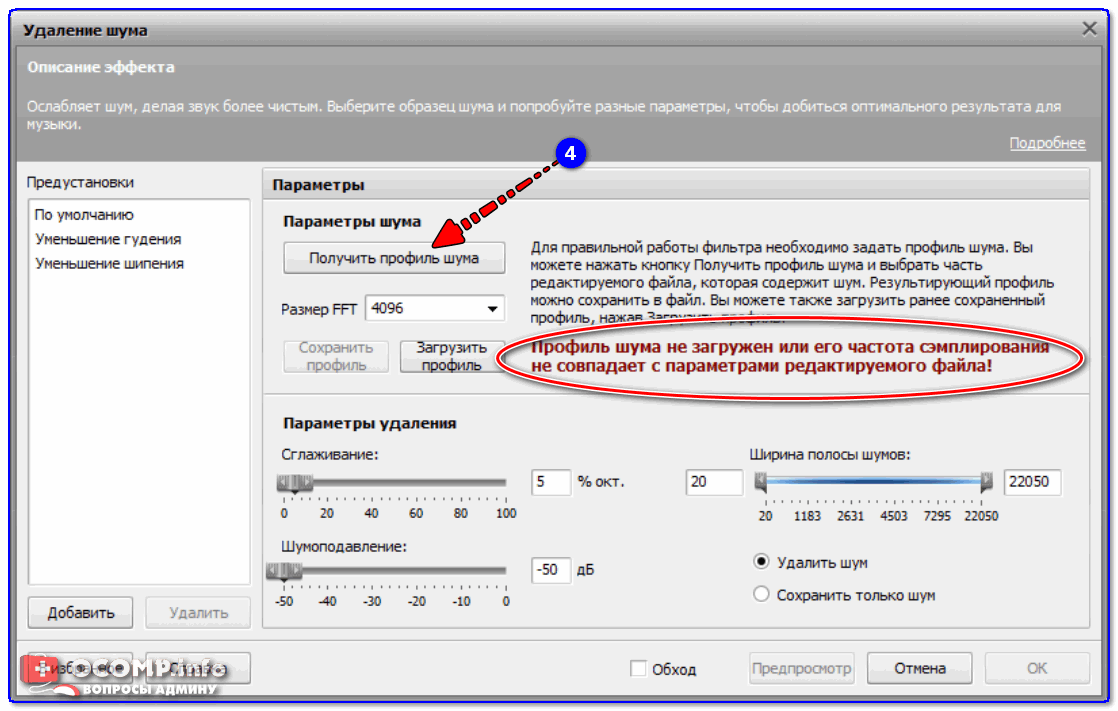Toggle the 'Обход' checkbox

tap(638, 669)
